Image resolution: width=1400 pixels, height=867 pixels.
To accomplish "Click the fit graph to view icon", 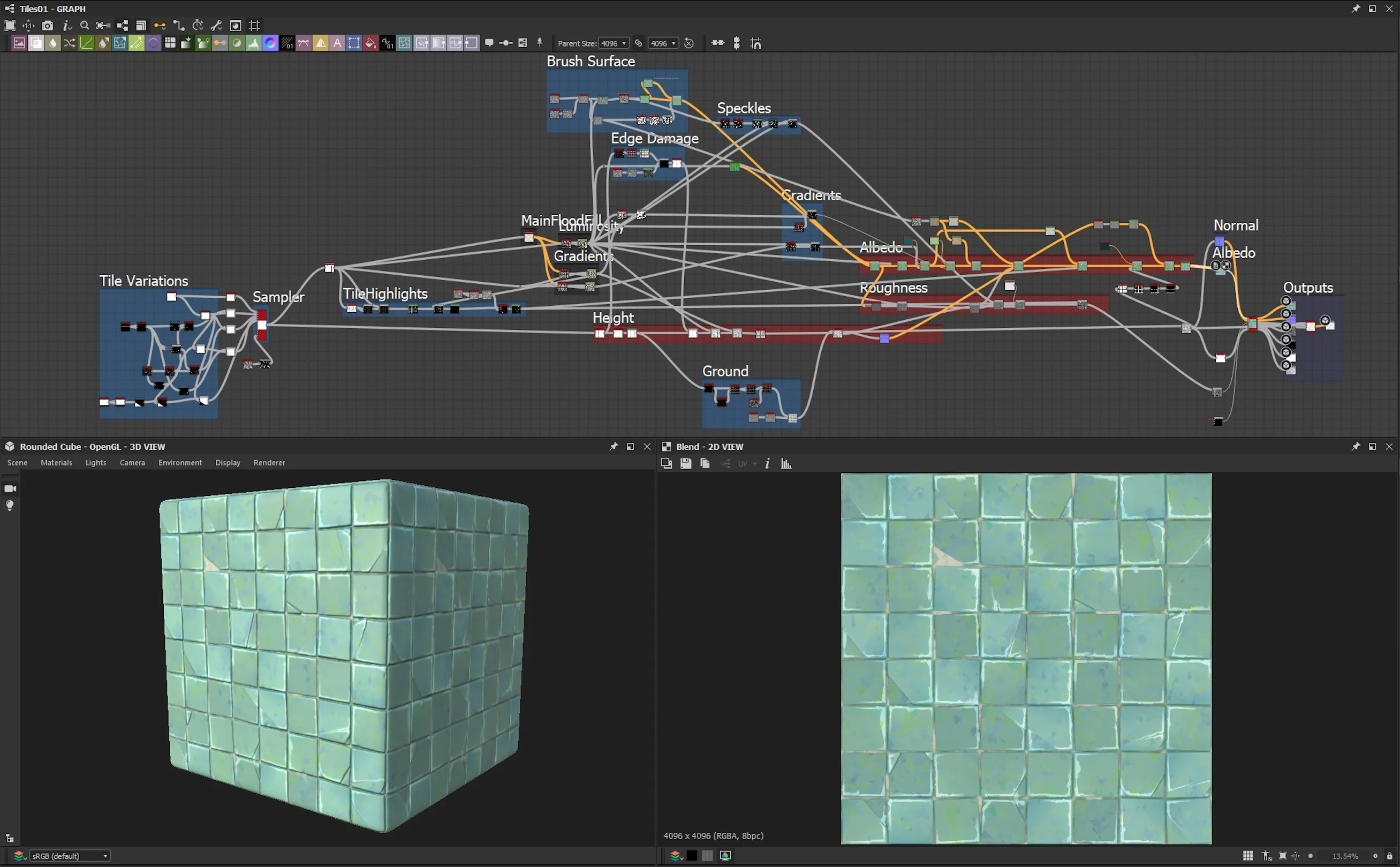I will tap(10, 25).
